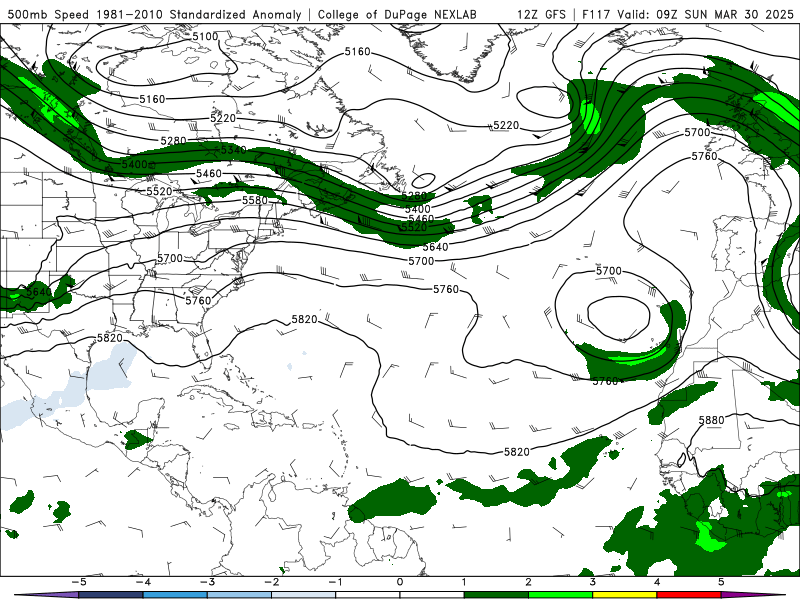The height and width of the screenshot is (600, 800).
Task: Click the 'College of DuPage NEXLAB' header text
Action: pyautogui.click(x=397, y=14)
